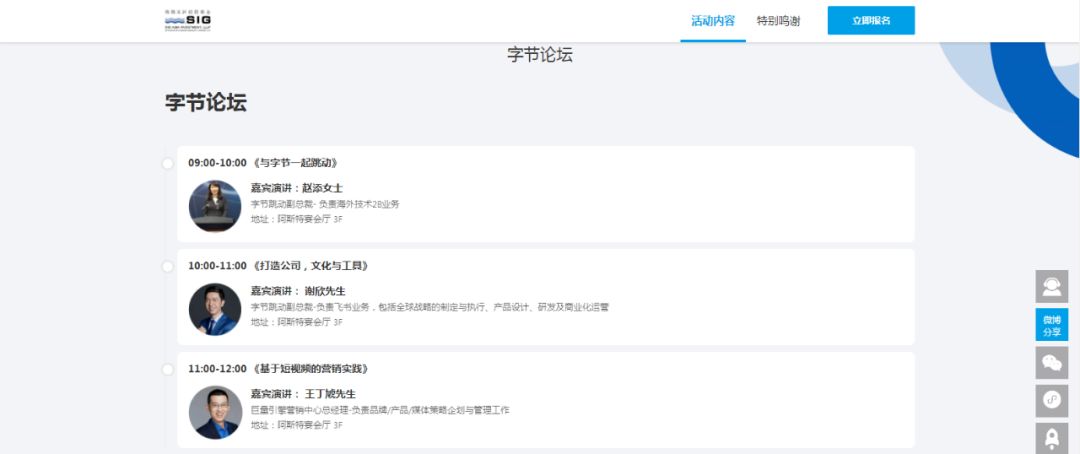Click the 立即报名 button
The width and height of the screenshot is (1080, 454).
[871, 21]
